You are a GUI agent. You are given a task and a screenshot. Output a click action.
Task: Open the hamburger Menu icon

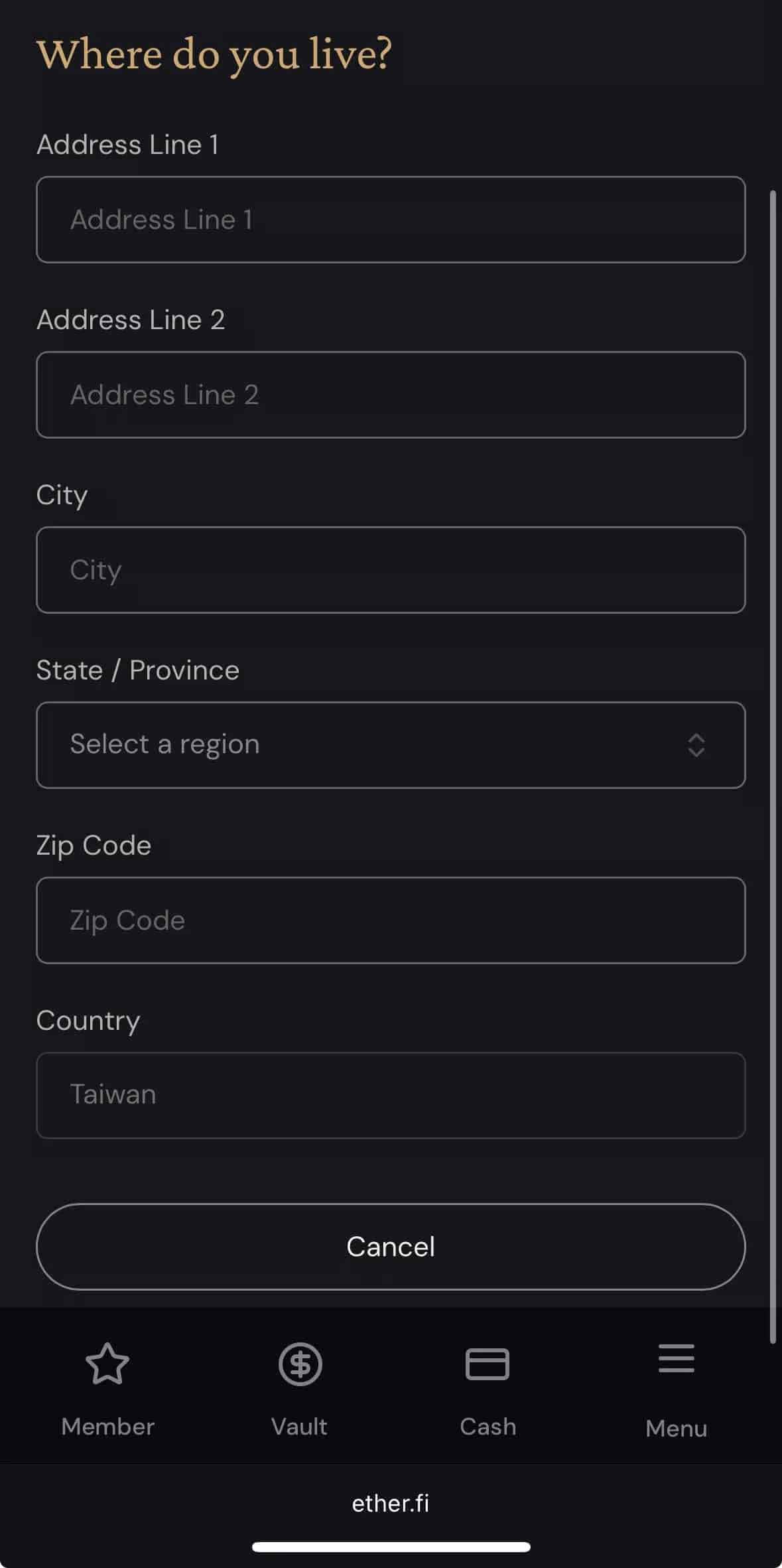(676, 1358)
